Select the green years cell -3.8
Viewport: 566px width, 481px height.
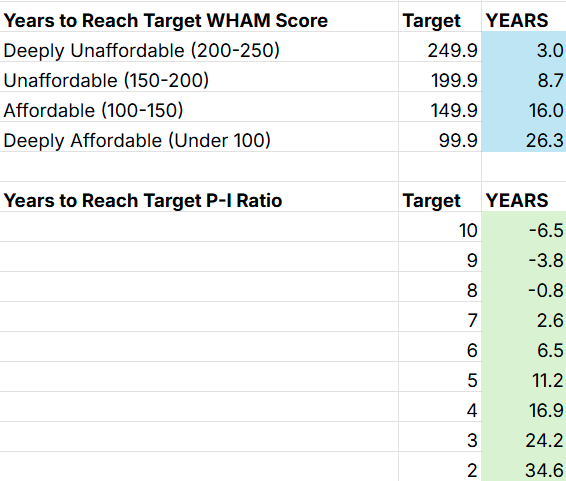click(524, 257)
